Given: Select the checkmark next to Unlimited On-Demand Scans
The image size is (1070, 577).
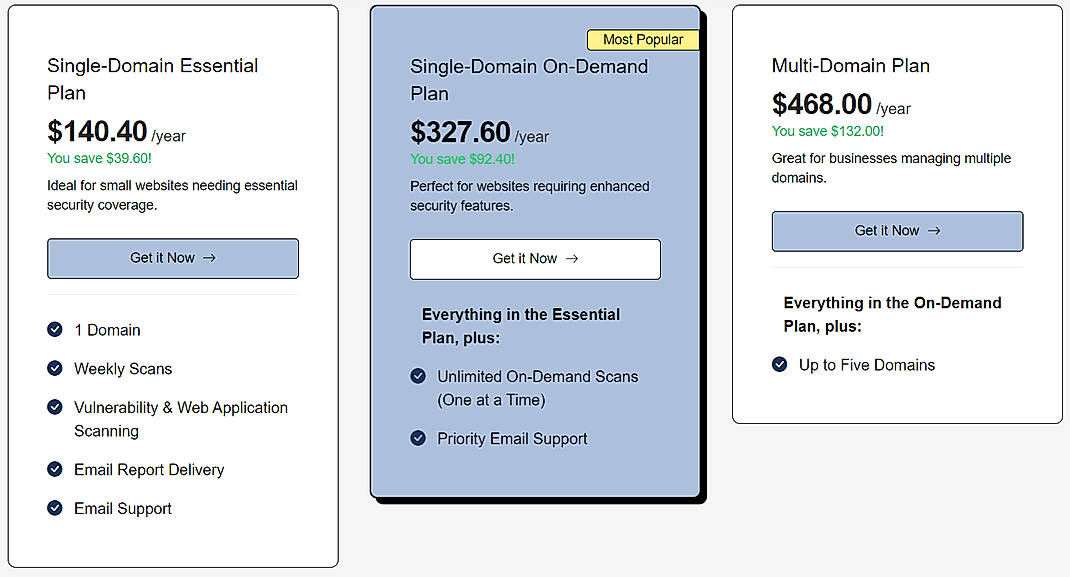Looking at the screenshot, I should coord(418,376).
